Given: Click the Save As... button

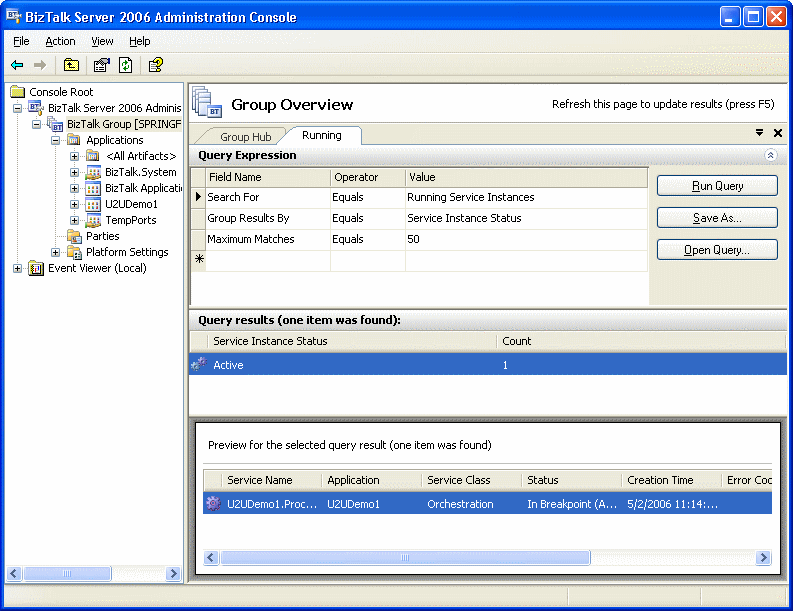Looking at the screenshot, I should (x=717, y=218).
